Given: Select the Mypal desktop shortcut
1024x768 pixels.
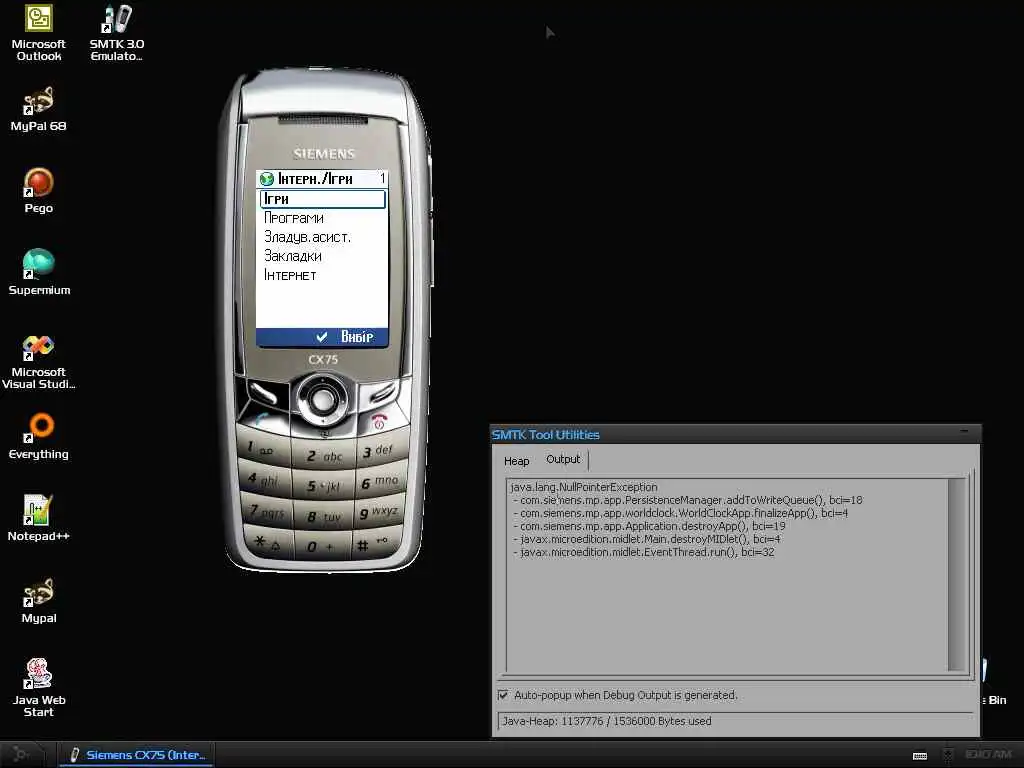Looking at the screenshot, I should click(39, 601).
